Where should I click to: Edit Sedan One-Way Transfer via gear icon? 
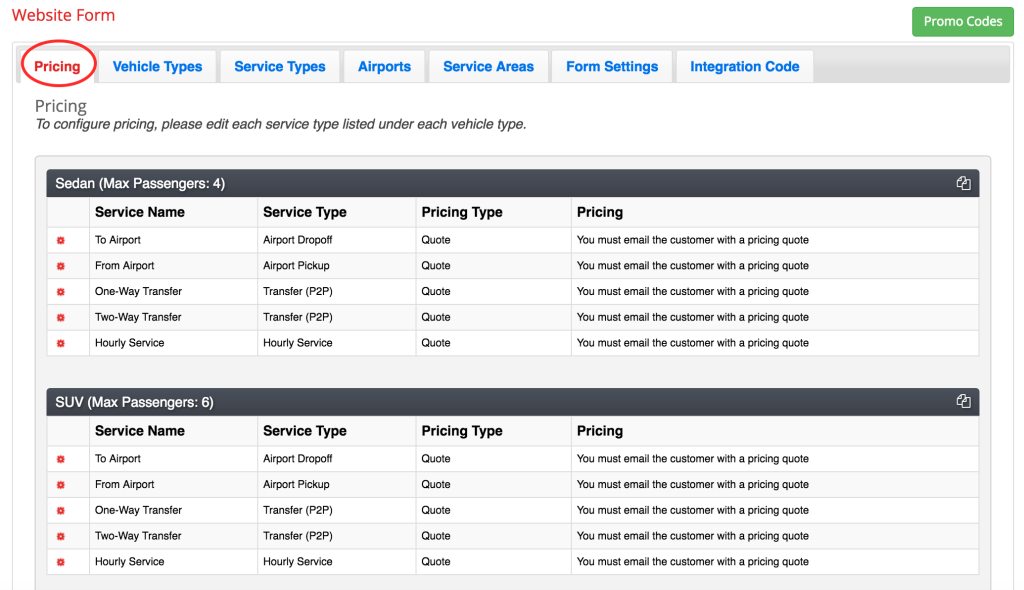point(61,292)
